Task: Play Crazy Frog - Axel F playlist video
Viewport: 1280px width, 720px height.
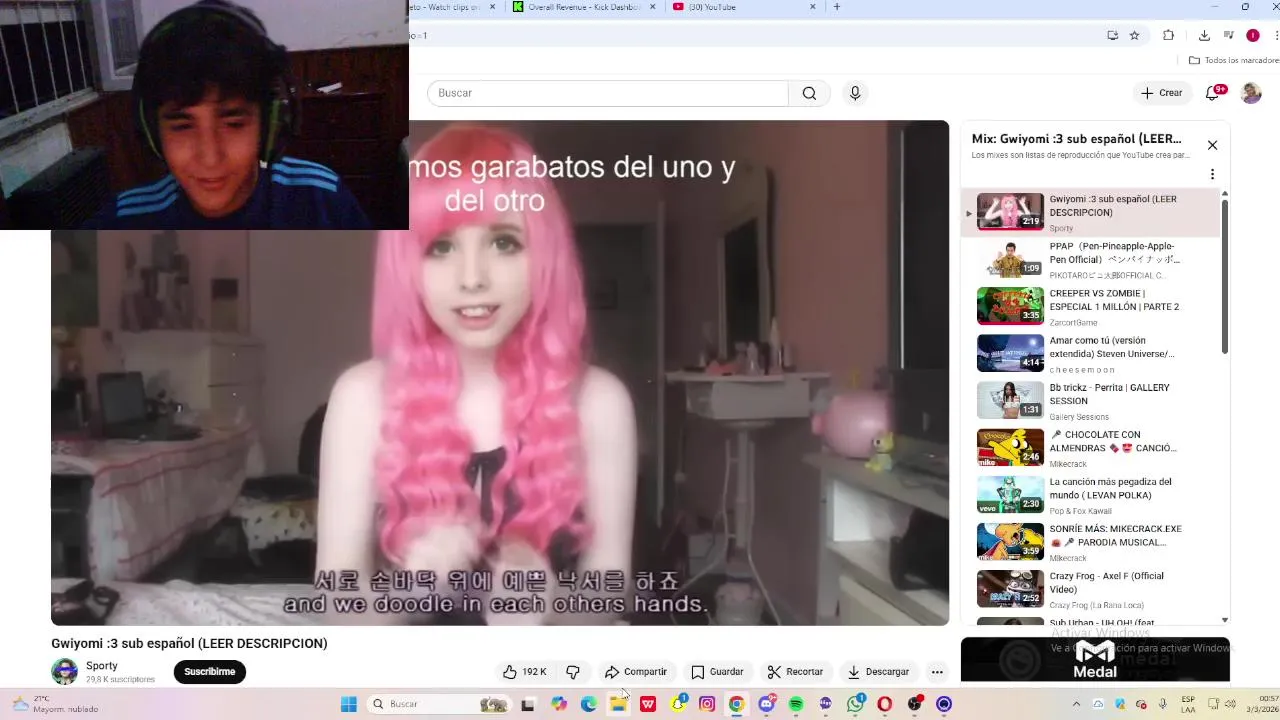Action: pyautogui.click(x=1090, y=588)
